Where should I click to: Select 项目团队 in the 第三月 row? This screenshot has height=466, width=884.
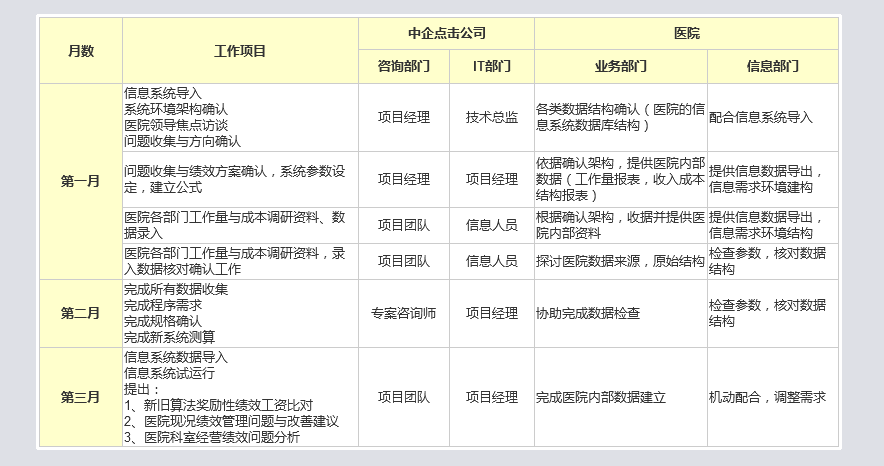click(404, 397)
